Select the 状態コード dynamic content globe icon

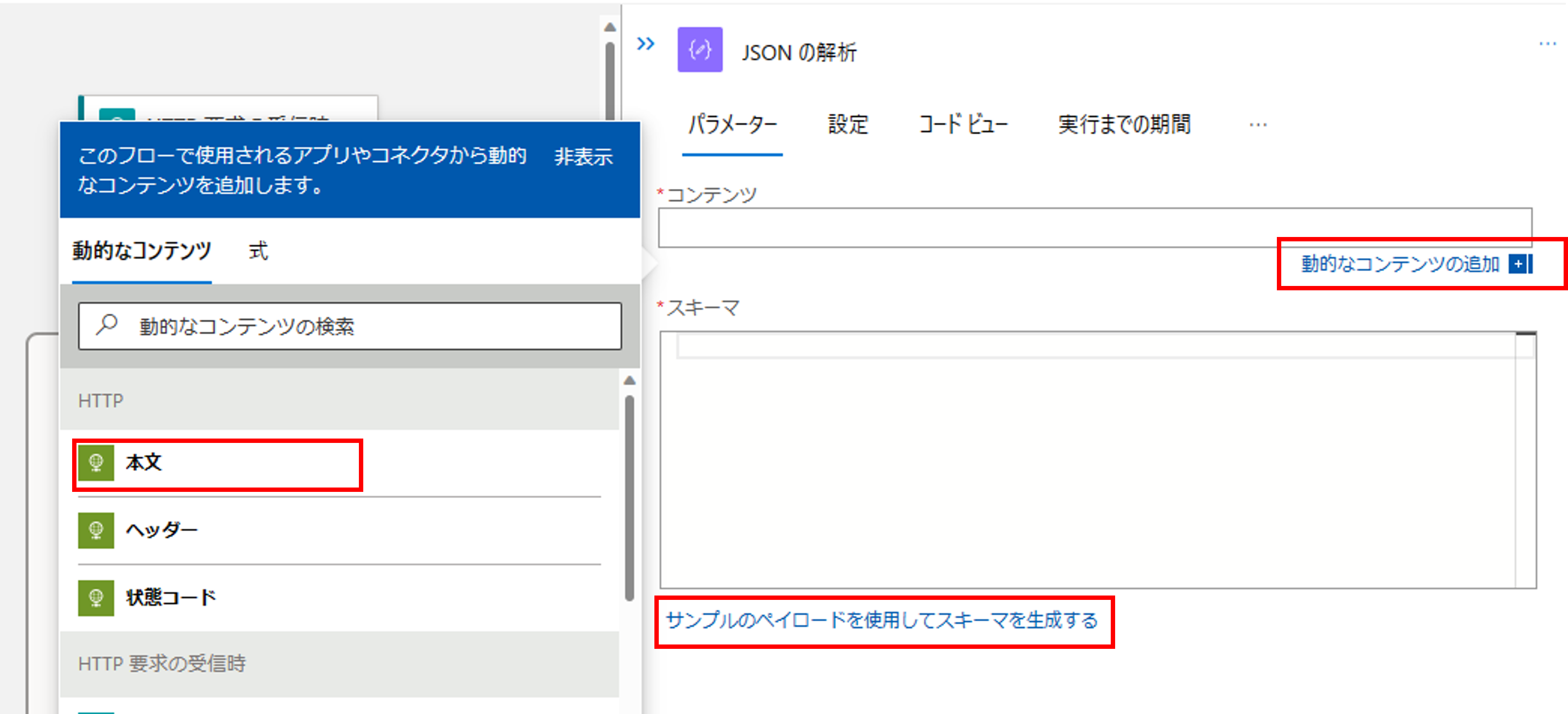pos(96,598)
